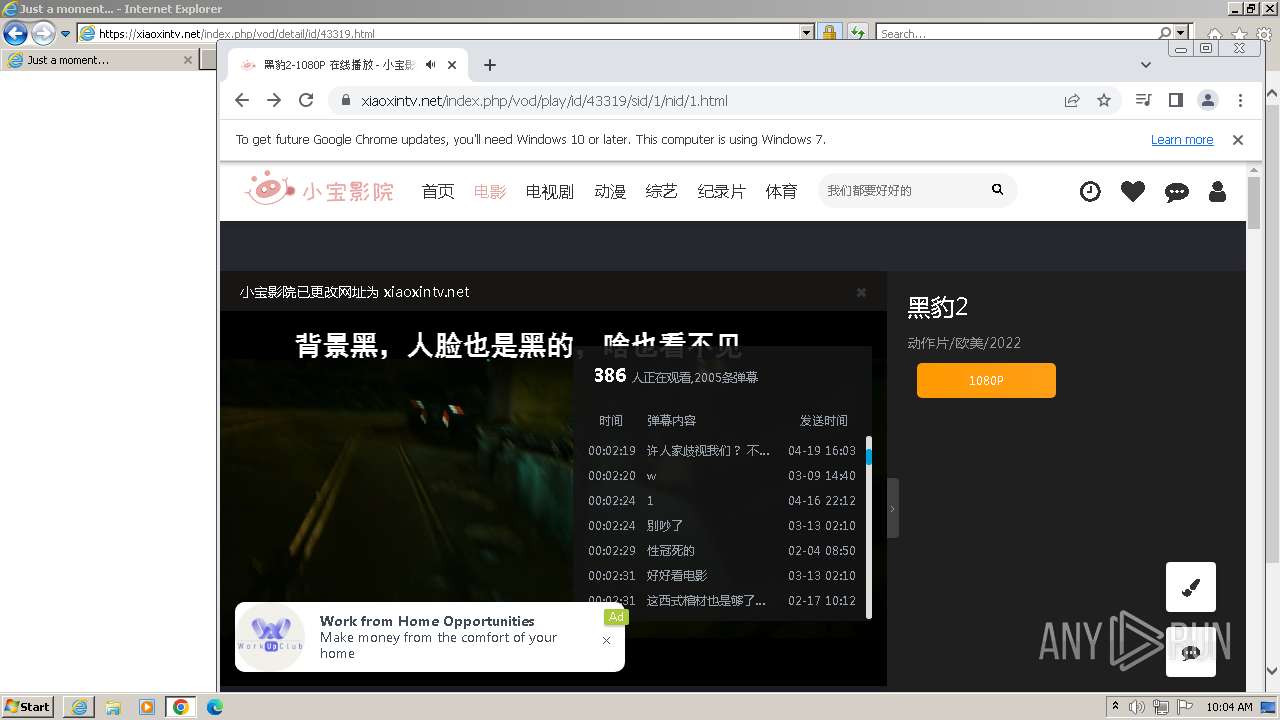This screenshot has width=1280, height=720.
Task: Open the Chrome profile icon
Action: tap(1208, 100)
